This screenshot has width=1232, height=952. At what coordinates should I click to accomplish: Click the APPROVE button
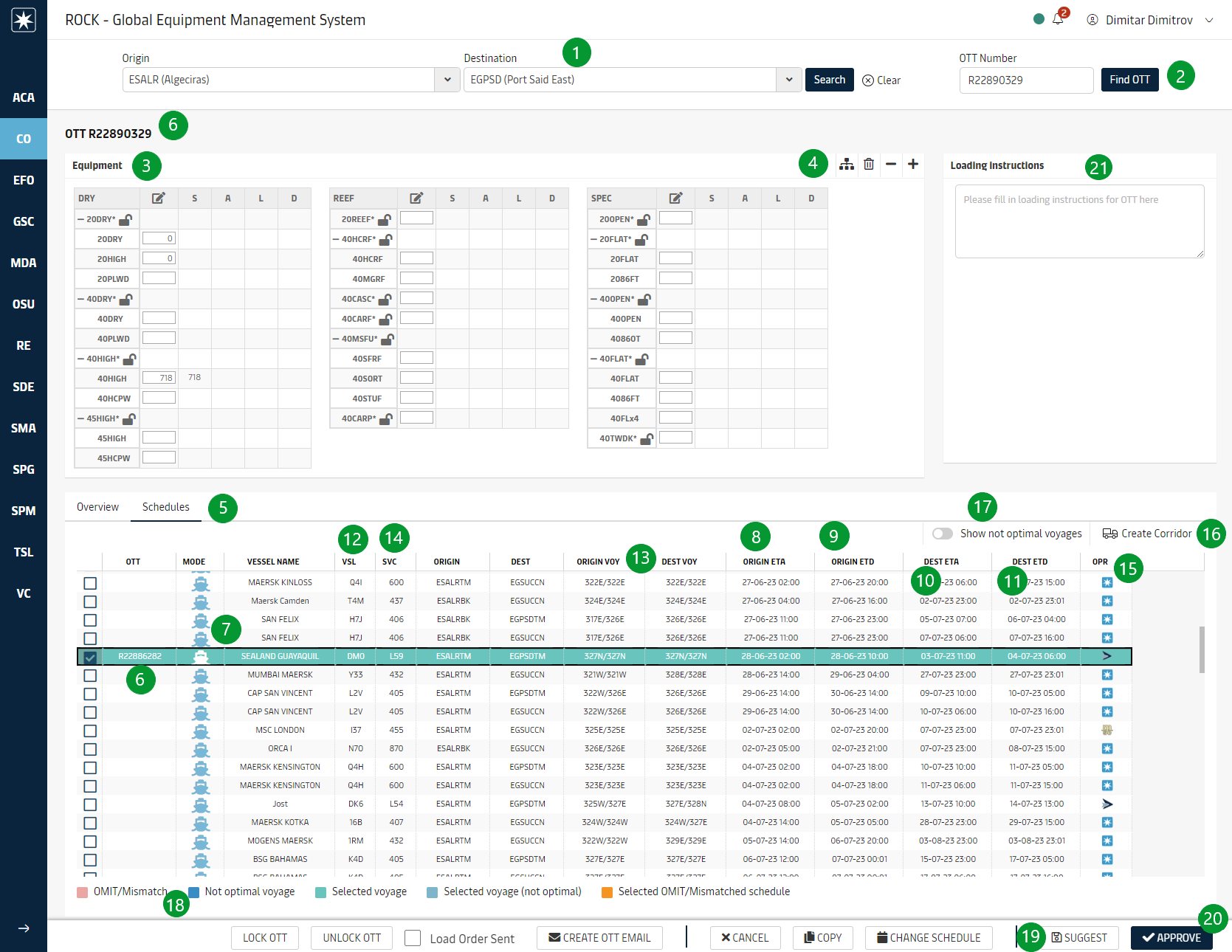(x=1171, y=937)
